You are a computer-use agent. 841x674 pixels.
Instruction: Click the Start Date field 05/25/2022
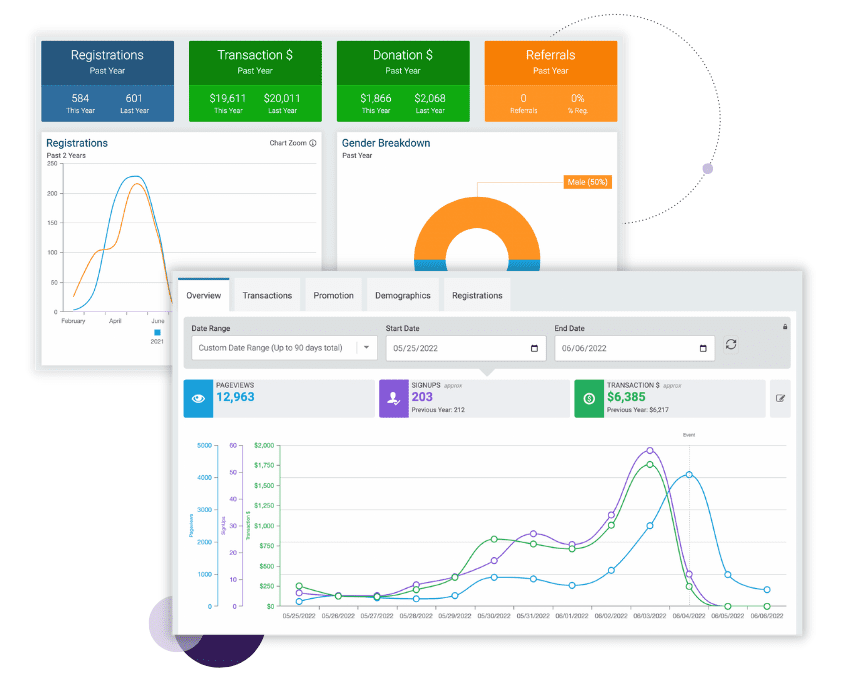click(466, 349)
